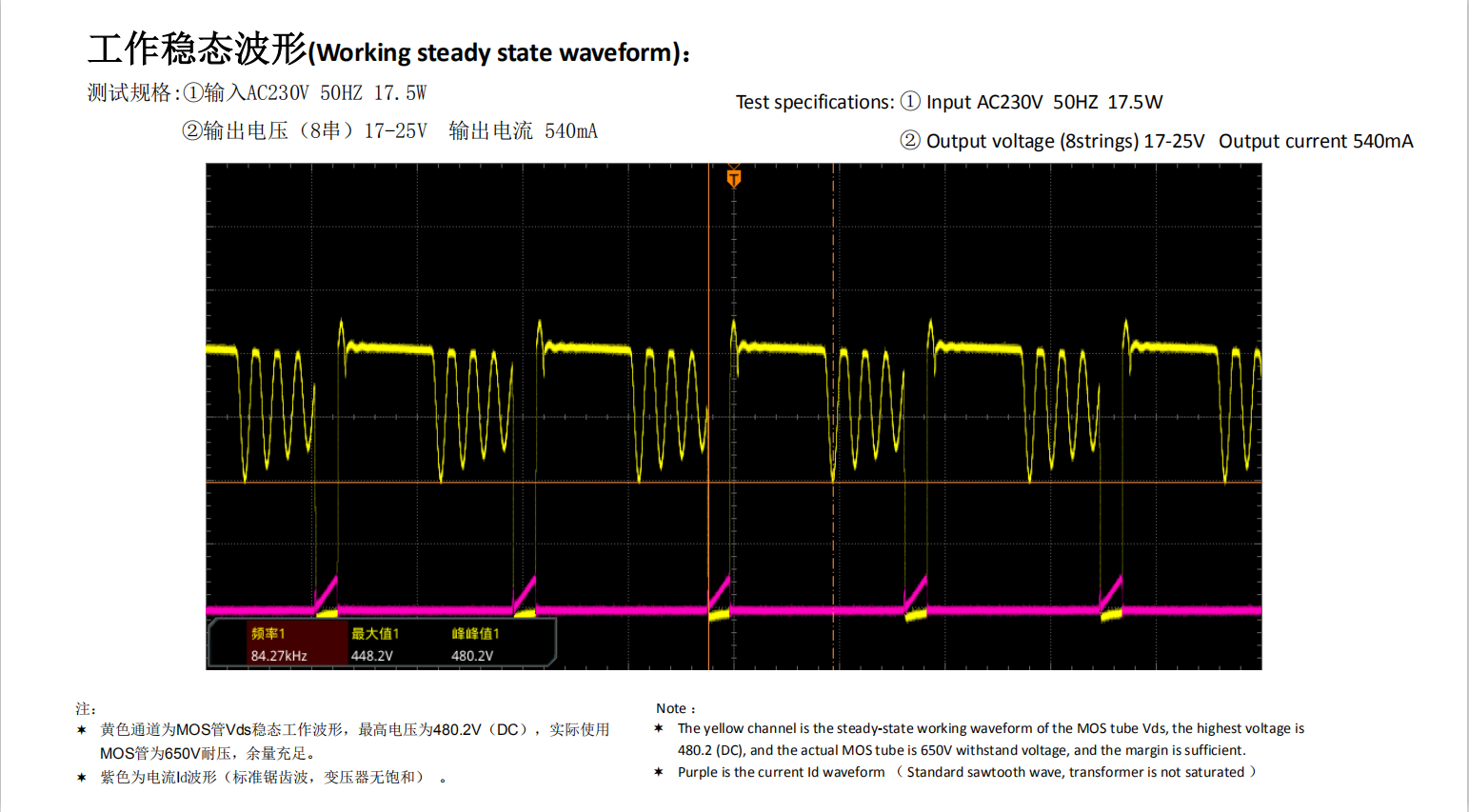Click circled ② before English Output voltage
This screenshot has width=1469, height=812.
[910, 141]
